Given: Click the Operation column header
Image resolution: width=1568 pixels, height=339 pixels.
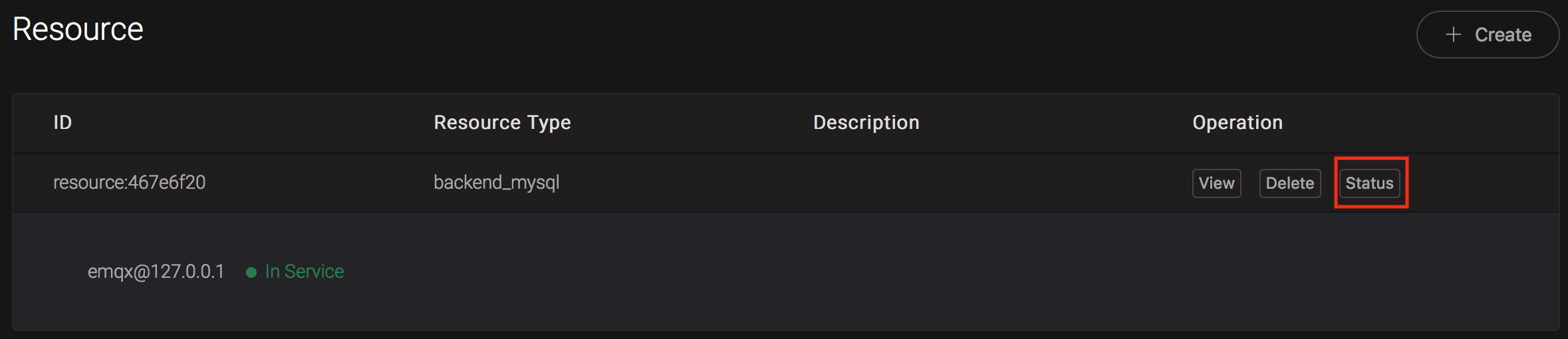Looking at the screenshot, I should point(1238,123).
